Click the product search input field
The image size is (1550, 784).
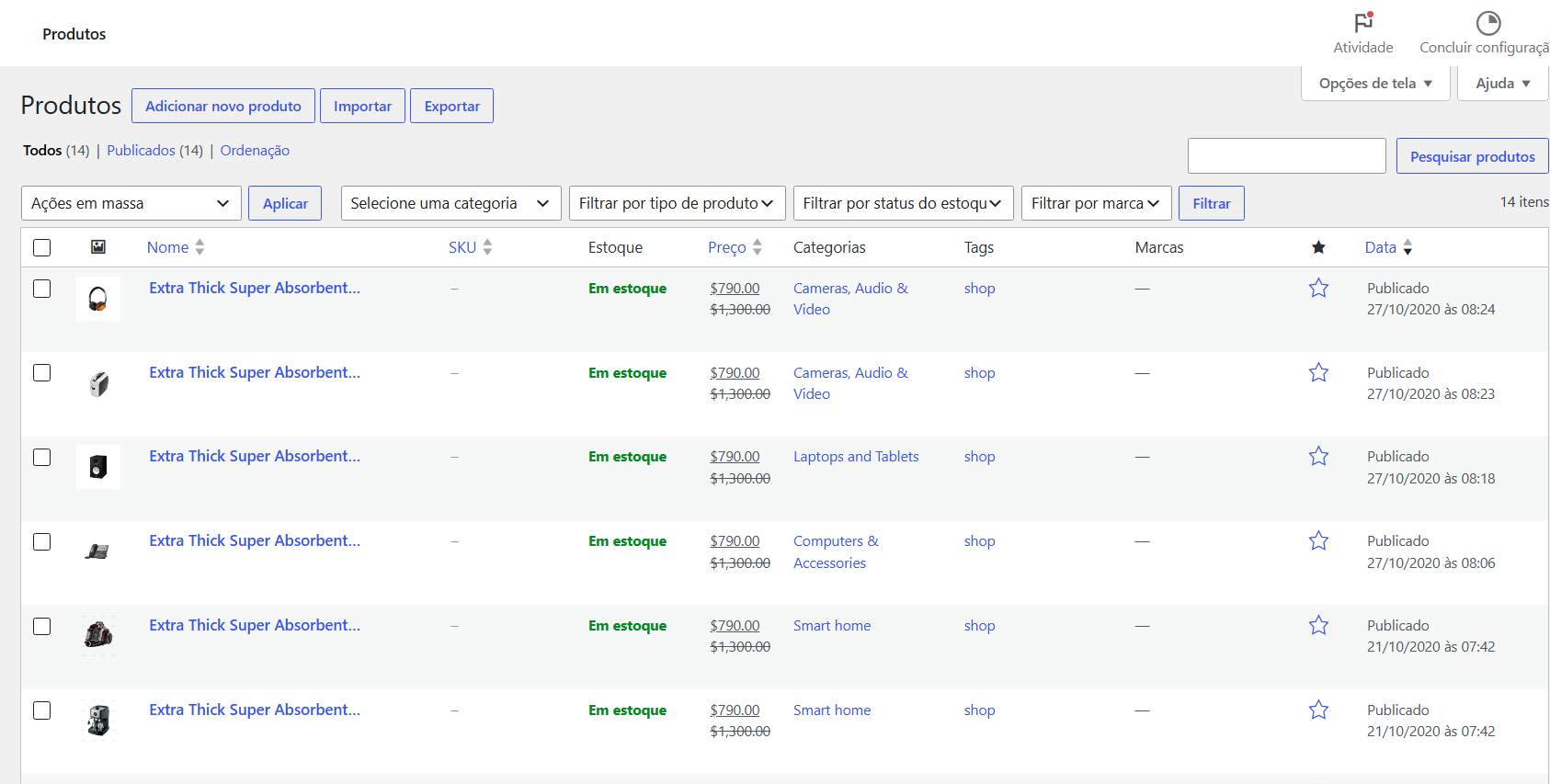[1287, 156]
